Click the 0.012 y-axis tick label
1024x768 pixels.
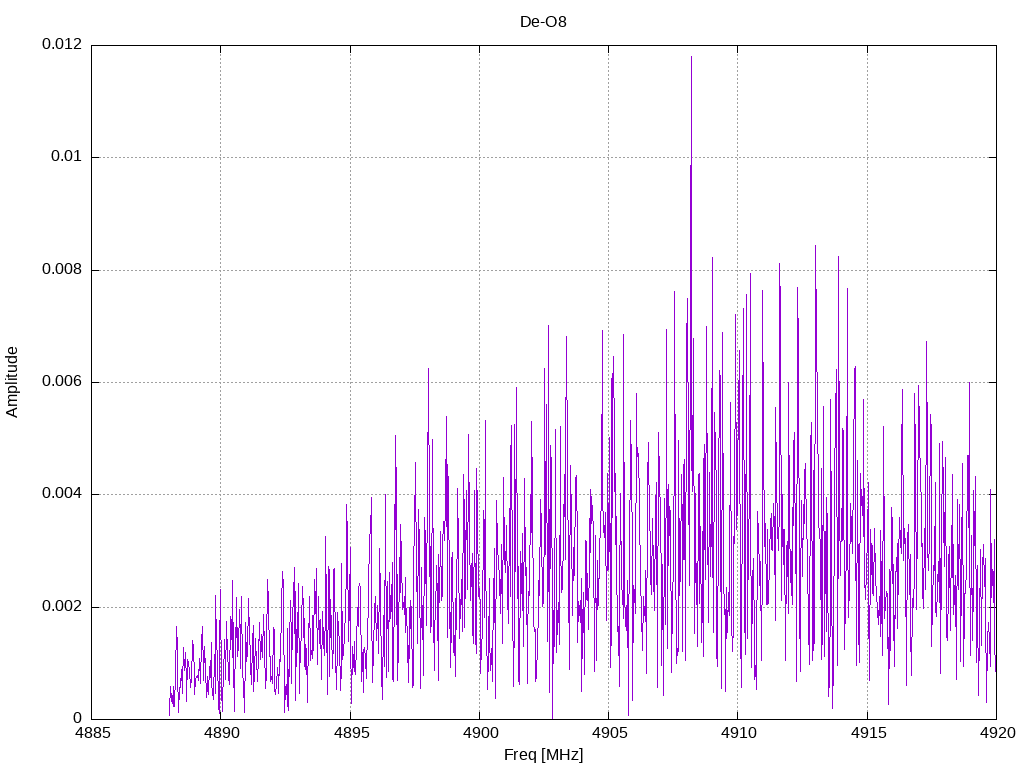[x=62, y=44]
